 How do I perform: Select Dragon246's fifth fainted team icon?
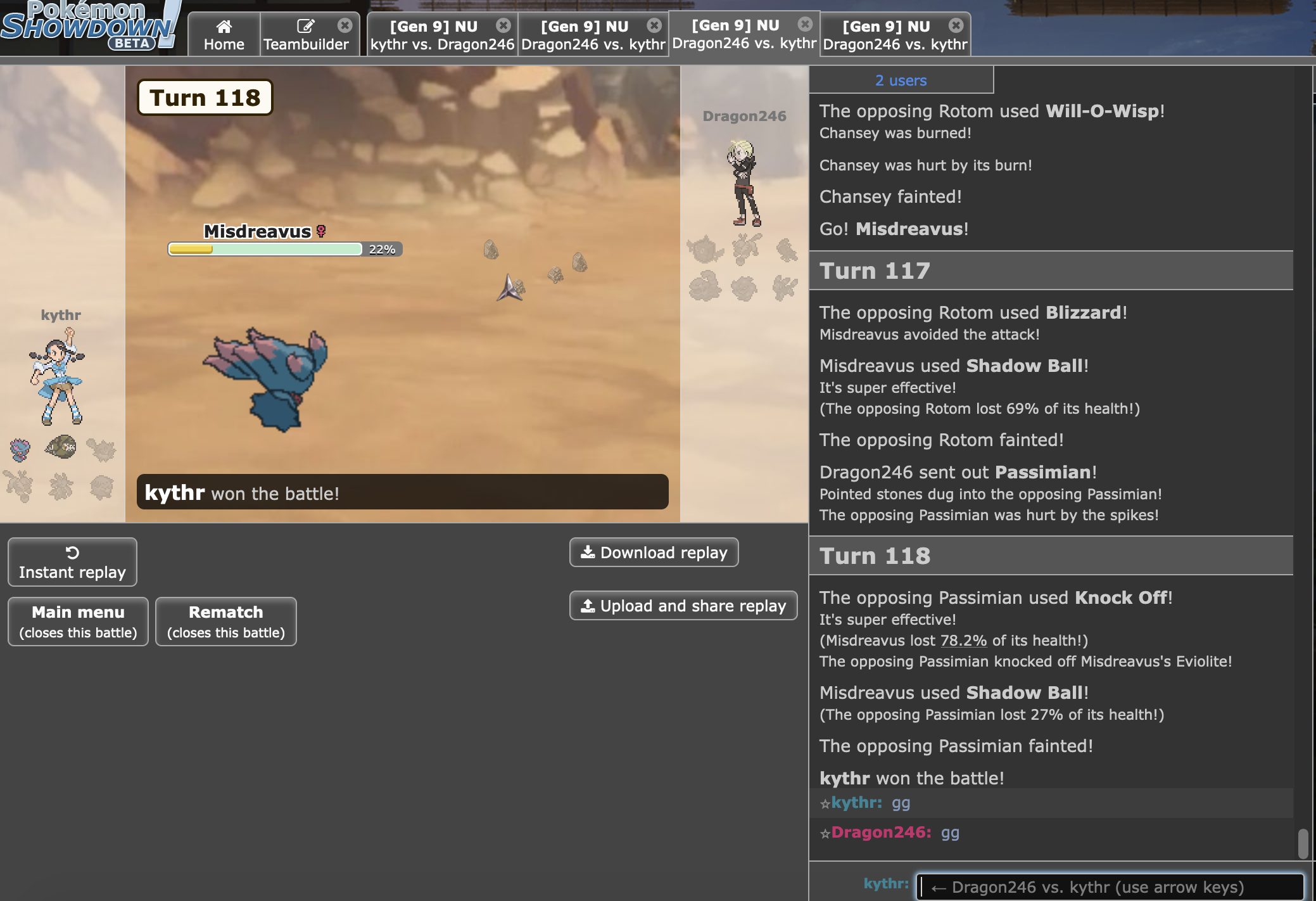point(744,288)
